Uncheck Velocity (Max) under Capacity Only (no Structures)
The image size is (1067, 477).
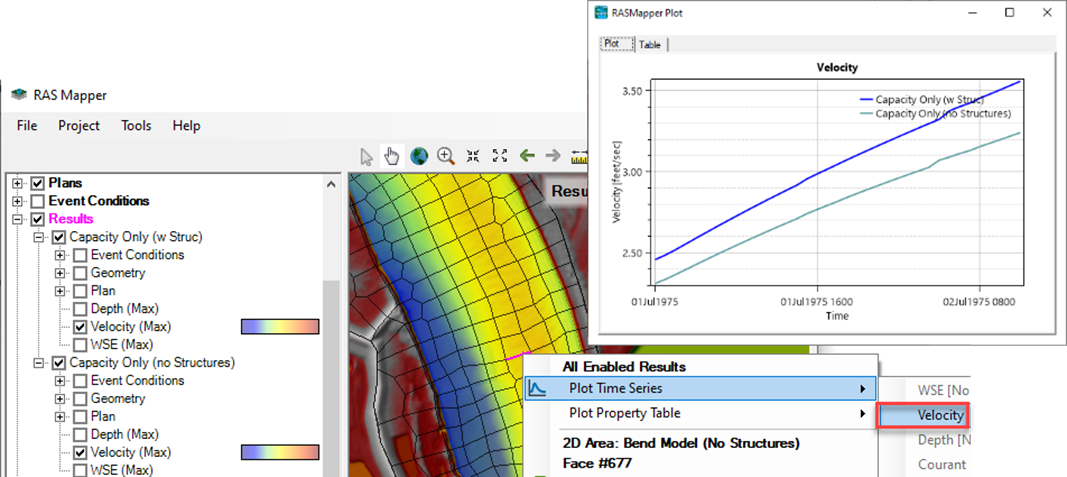(x=80, y=453)
